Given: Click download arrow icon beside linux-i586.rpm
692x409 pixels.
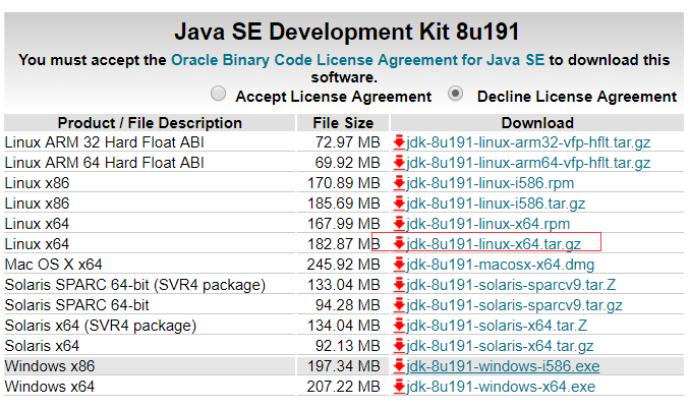Looking at the screenshot, I should point(399,183).
